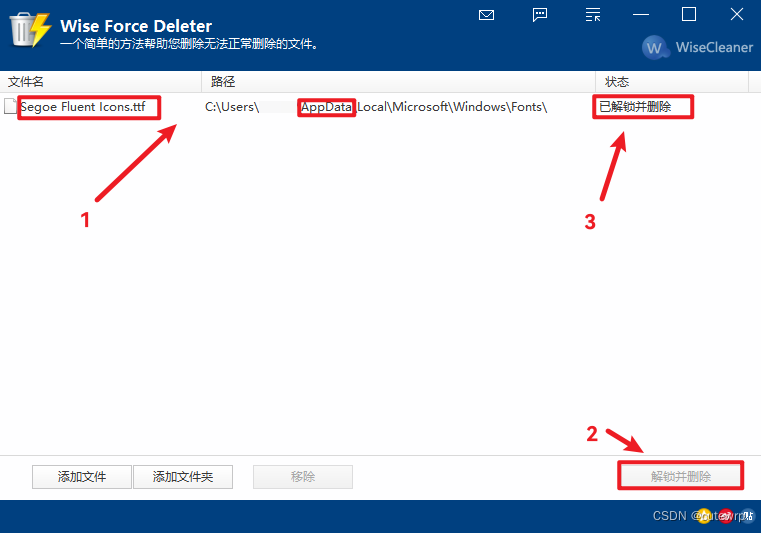Screen dimensions: 761x533
Task: Click the Wise Force Deleter trash can logo
Action: [x=30, y=30]
